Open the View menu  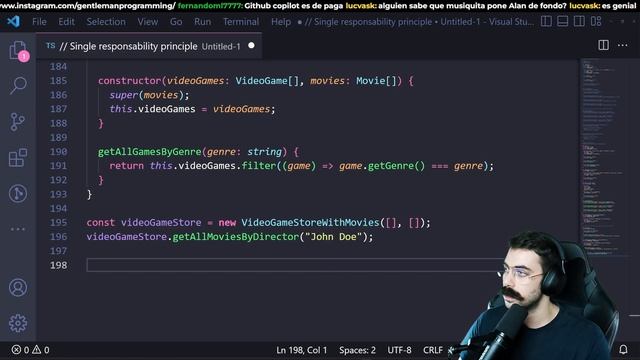point(147,22)
